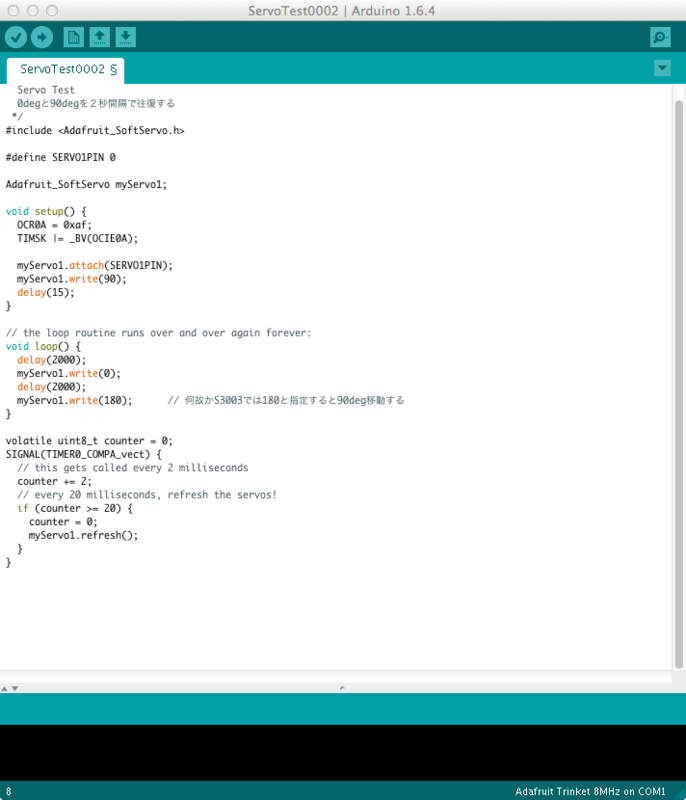Viewport: 686px width, 800px height.
Task: Click the myServo1.attach(SERVO1PIN); line
Action: 95,265
